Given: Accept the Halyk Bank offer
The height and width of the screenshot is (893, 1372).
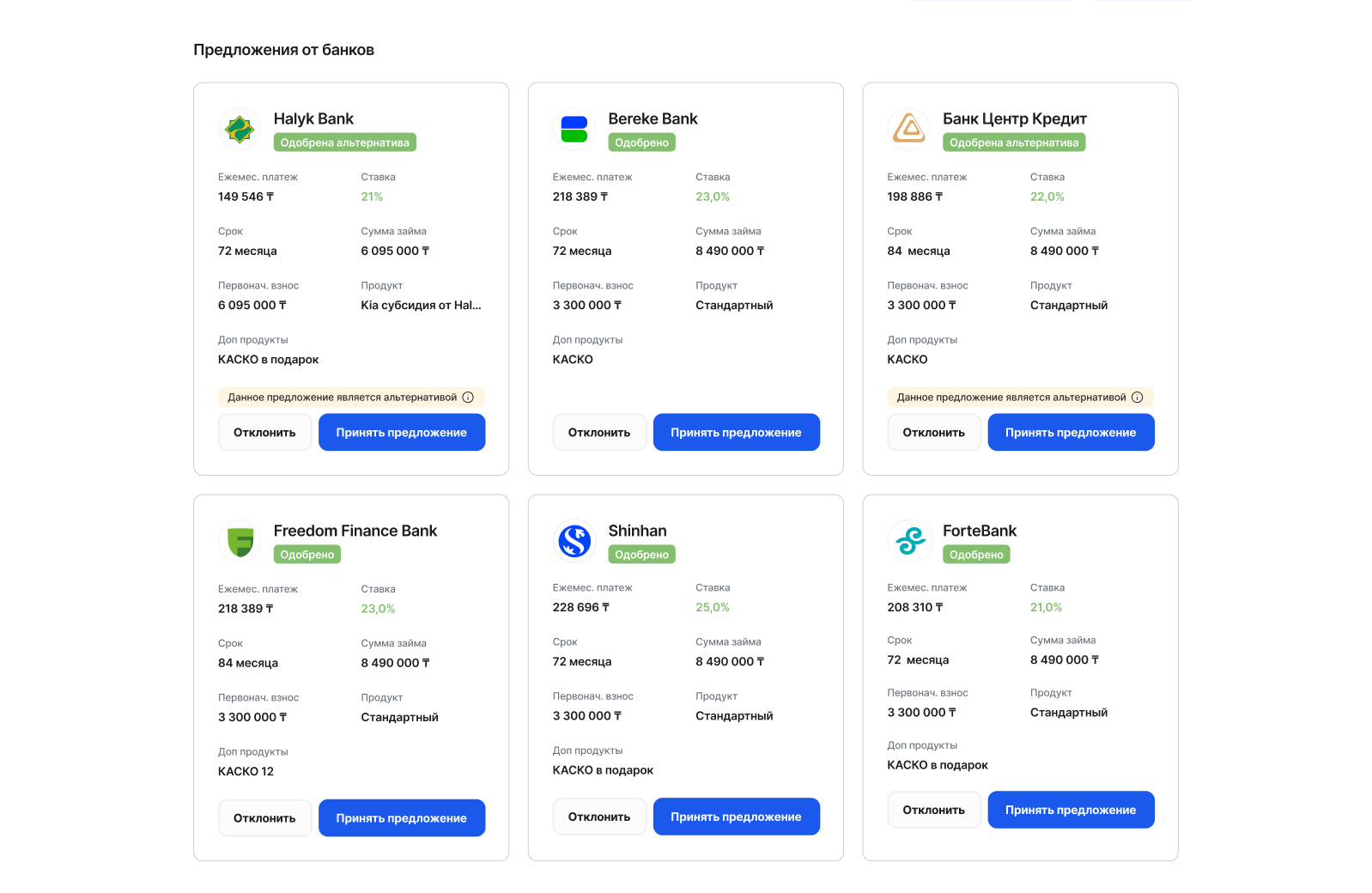Looking at the screenshot, I should pyautogui.click(x=401, y=433).
